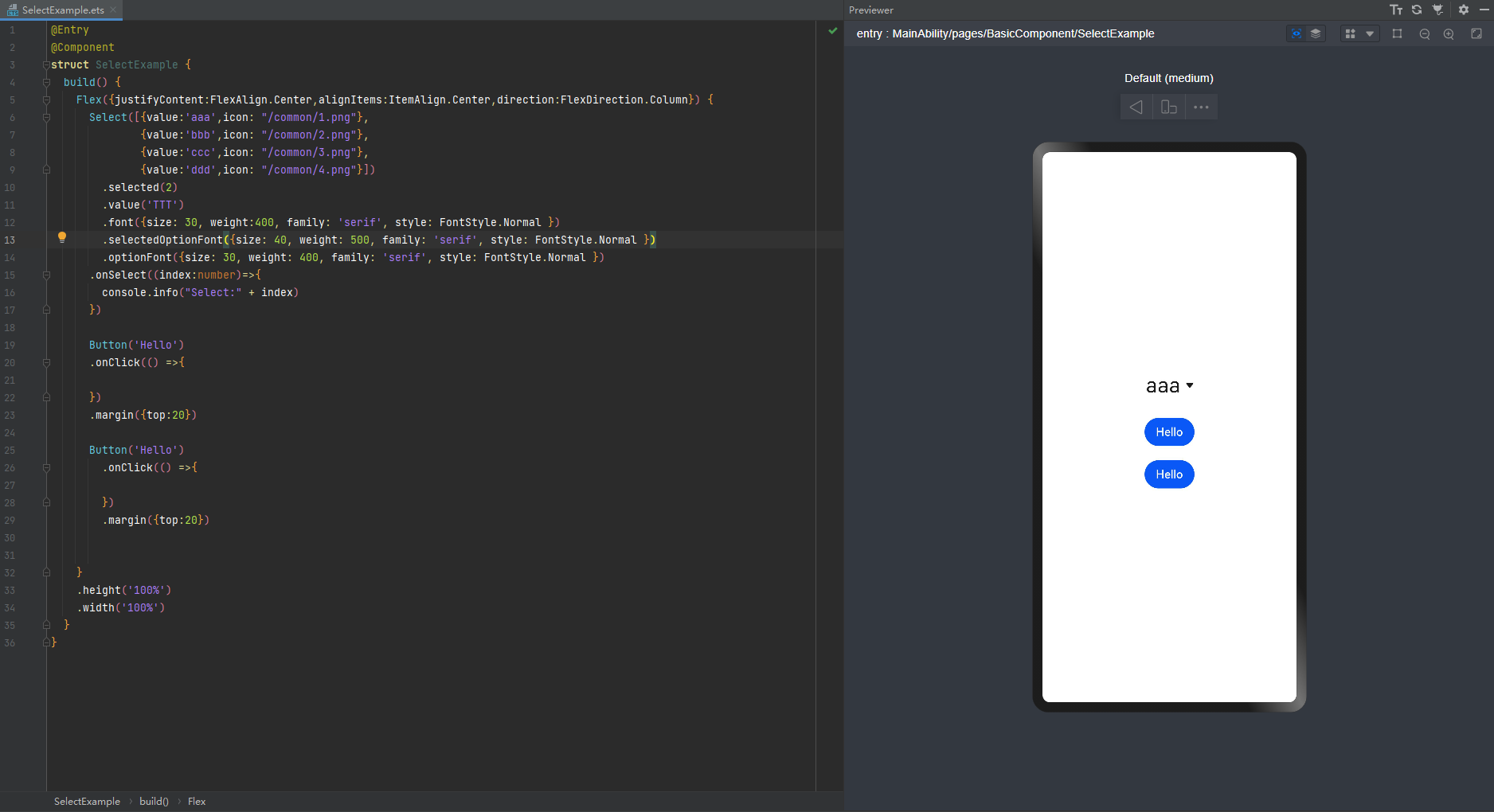Screen dimensions: 1494x812
Task: Close the SelectExample.ets tab
Action: pyautogui.click(x=113, y=10)
